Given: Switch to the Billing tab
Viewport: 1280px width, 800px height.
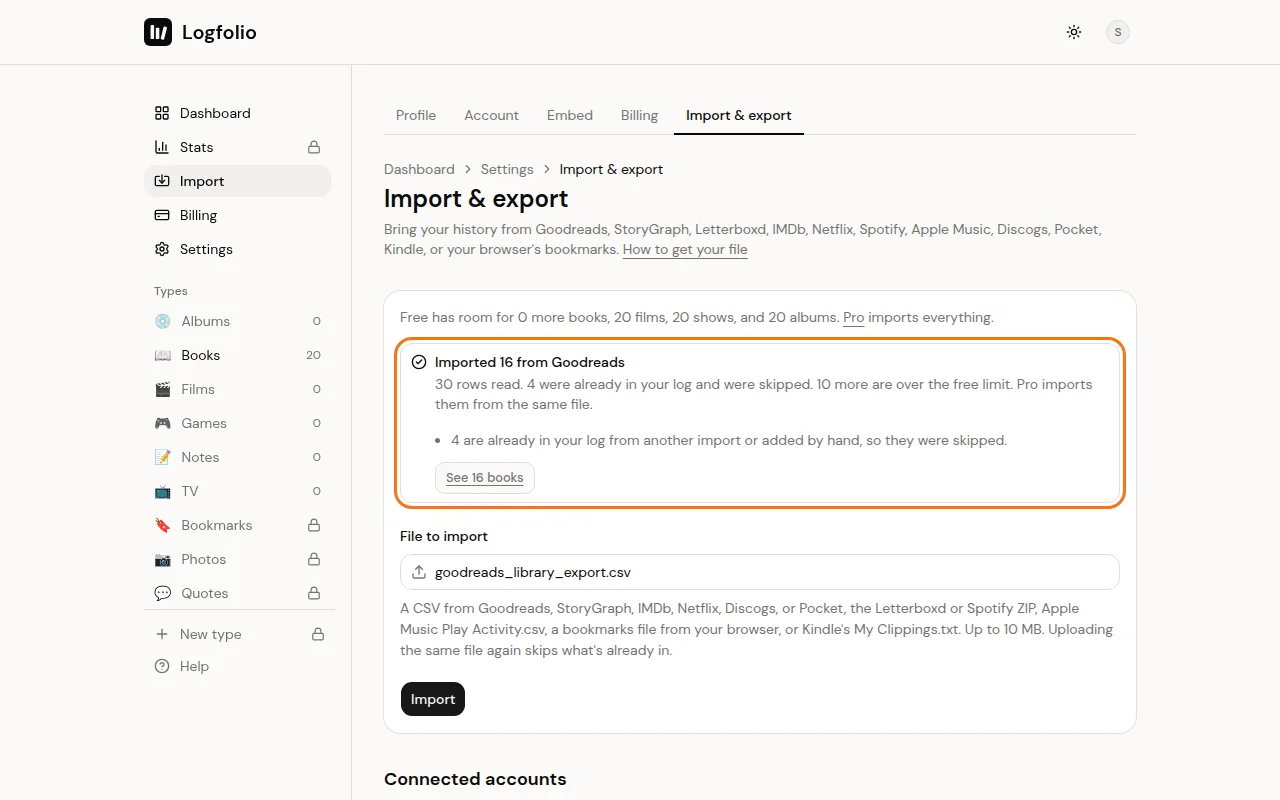Looking at the screenshot, I should tap(639, 115).
